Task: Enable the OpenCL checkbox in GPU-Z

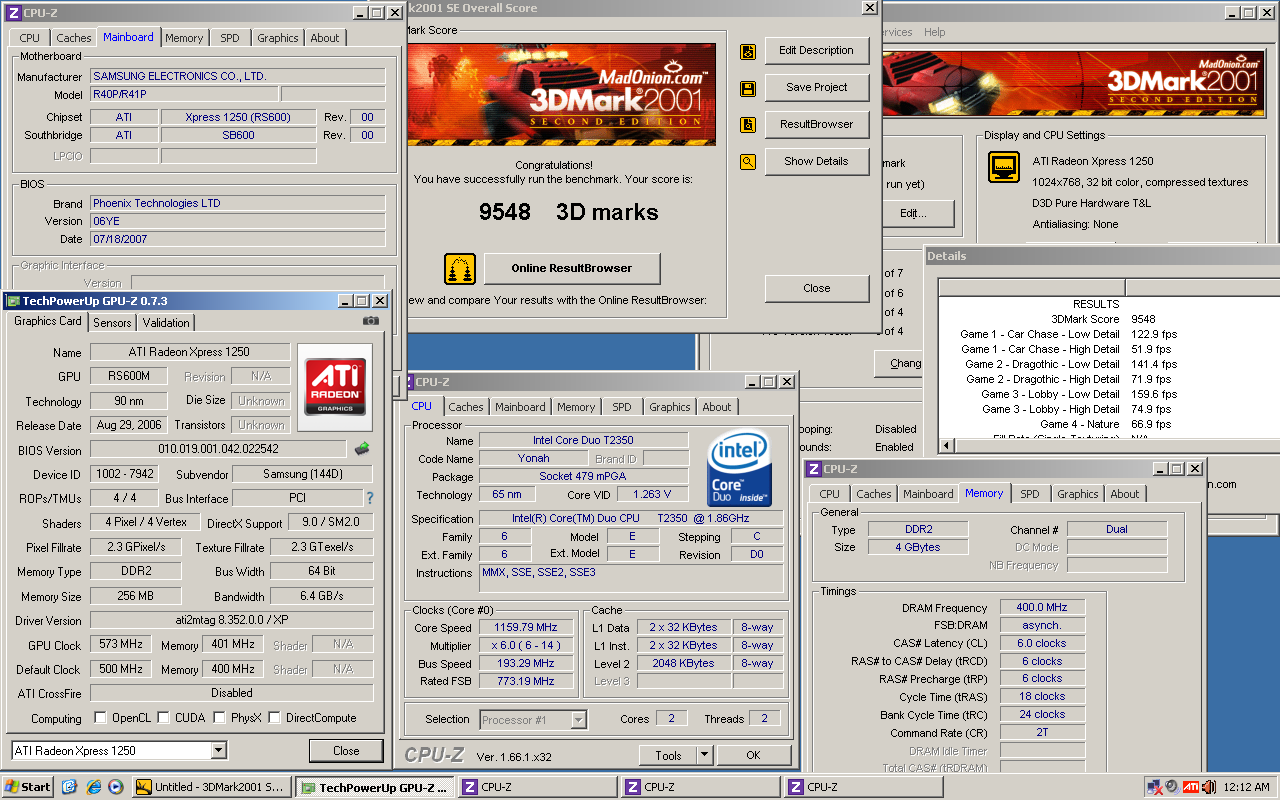Action: tap(100, 718)
